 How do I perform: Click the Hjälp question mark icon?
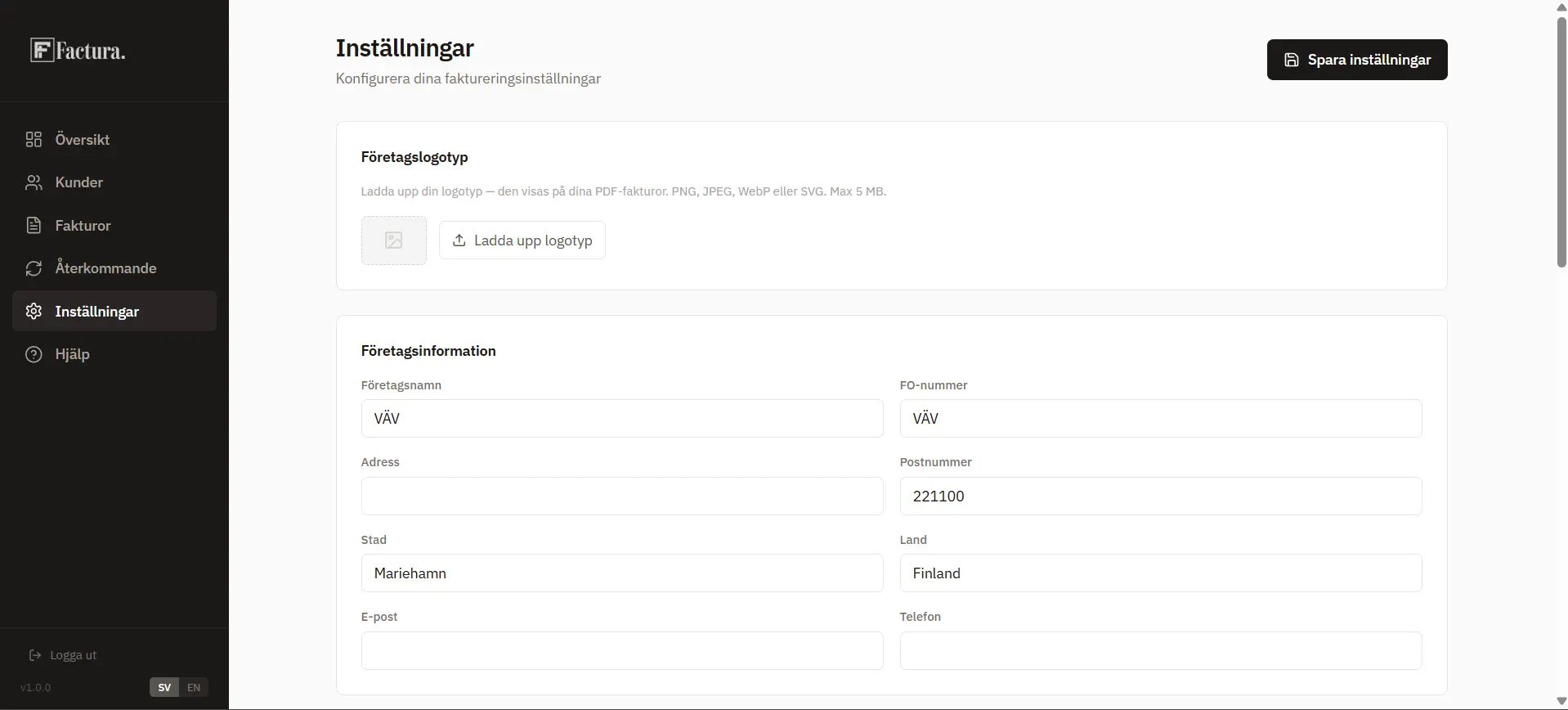tap(34, 354)
